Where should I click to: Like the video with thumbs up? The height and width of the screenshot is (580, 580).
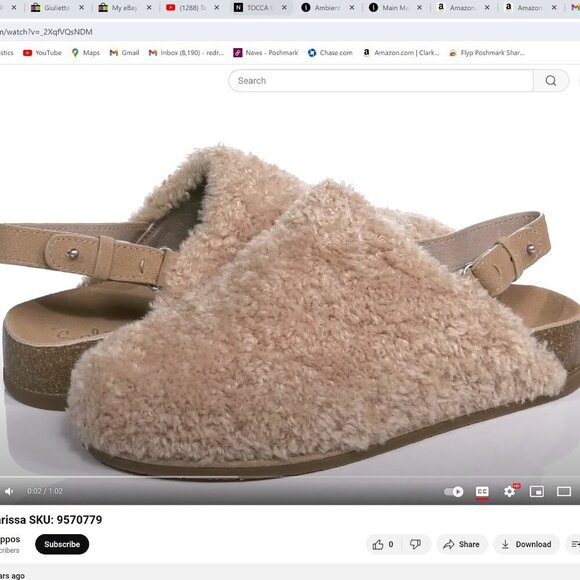383,544
